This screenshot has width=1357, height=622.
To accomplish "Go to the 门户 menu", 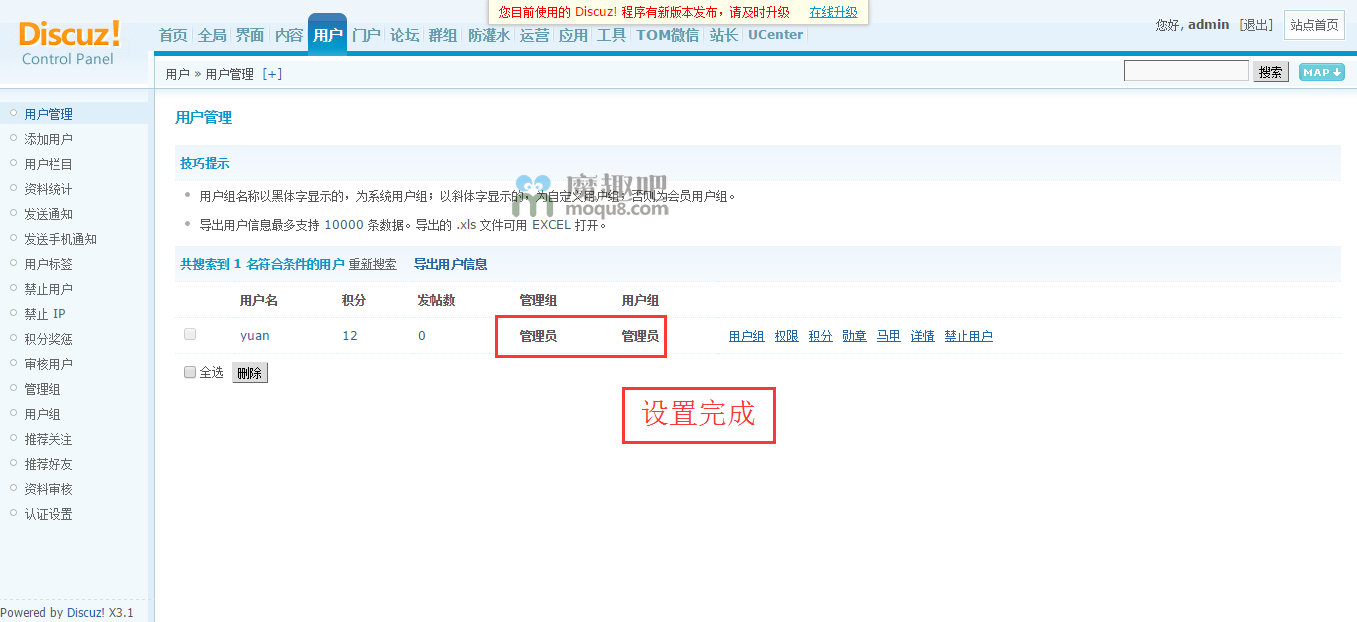I will pos(366,35).
